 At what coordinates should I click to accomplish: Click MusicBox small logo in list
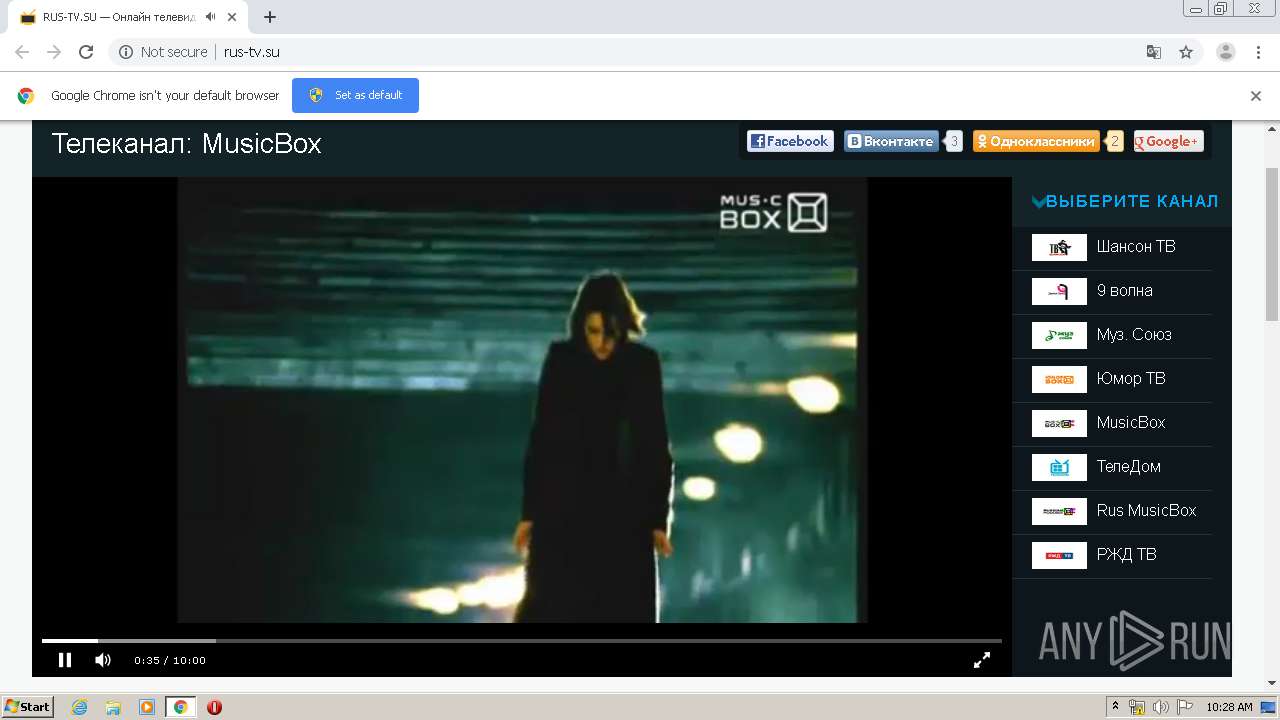pos(1059,423)
